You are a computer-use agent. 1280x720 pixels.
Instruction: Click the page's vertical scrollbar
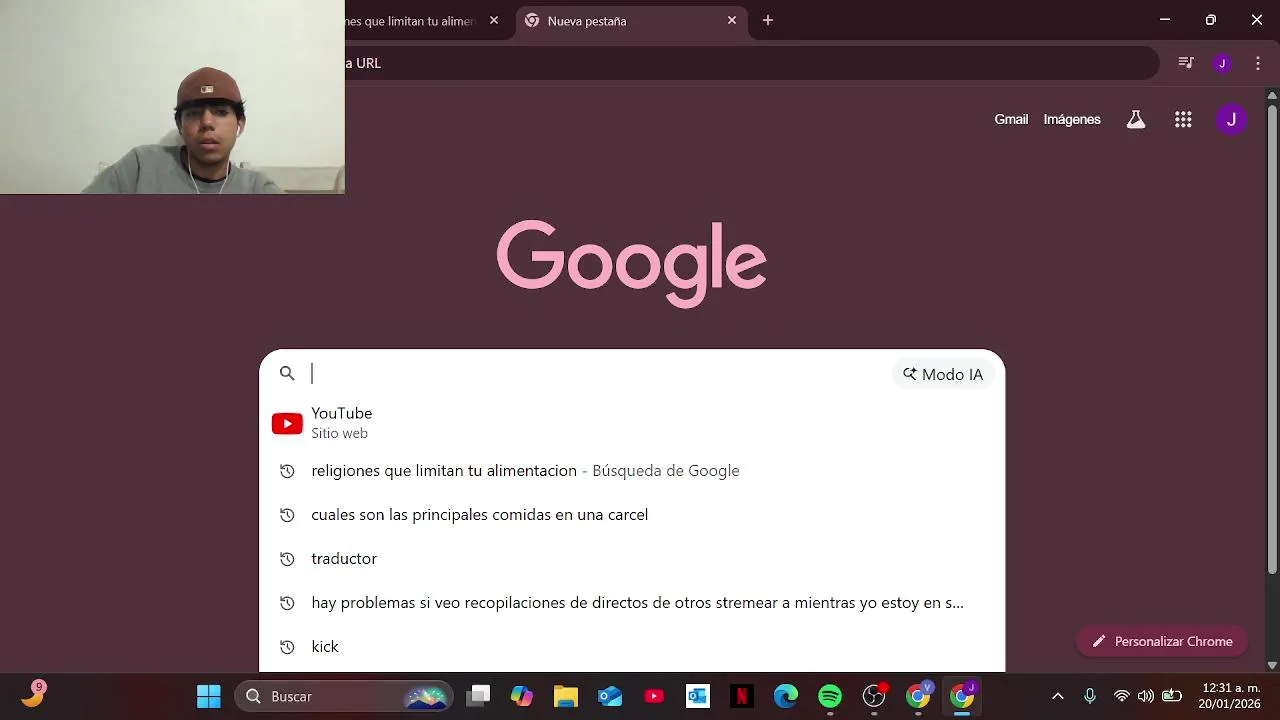1272,338
